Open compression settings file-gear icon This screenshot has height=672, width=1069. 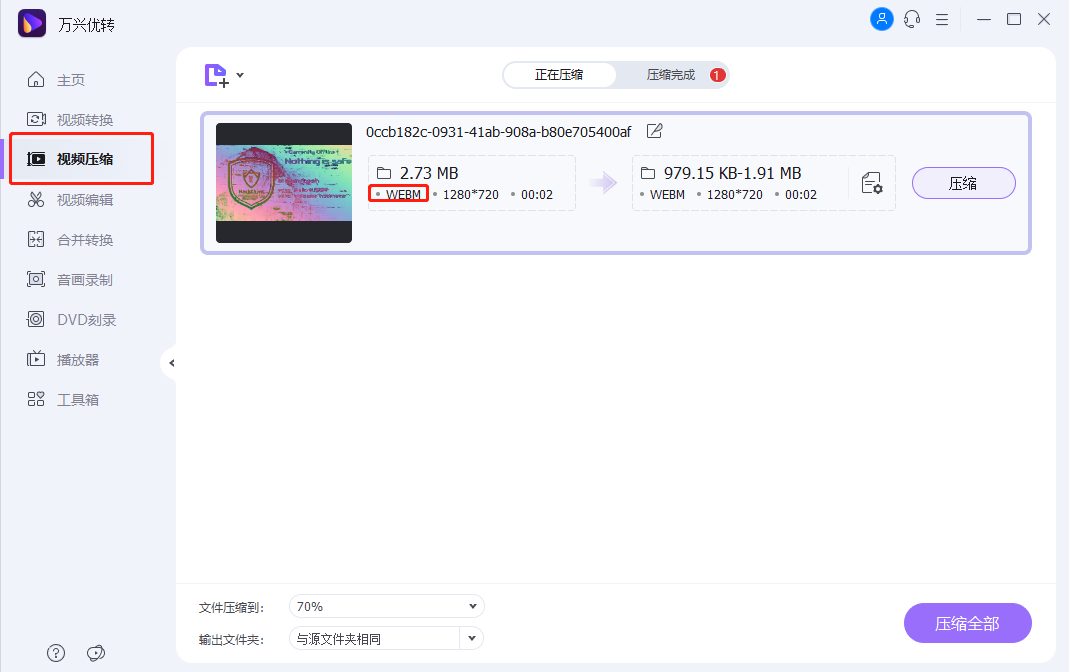872,183
